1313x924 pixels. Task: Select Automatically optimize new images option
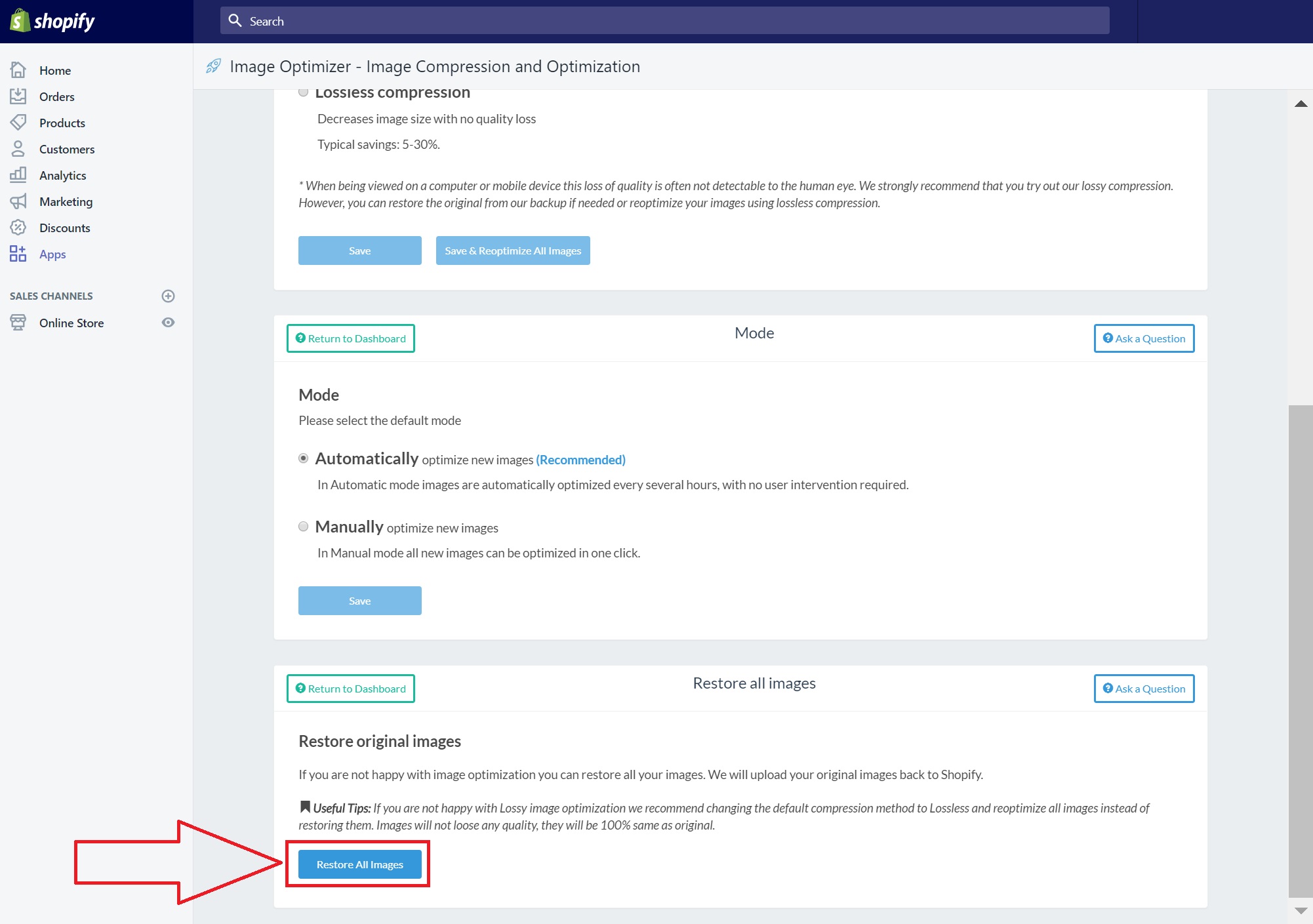pos(303,458)
